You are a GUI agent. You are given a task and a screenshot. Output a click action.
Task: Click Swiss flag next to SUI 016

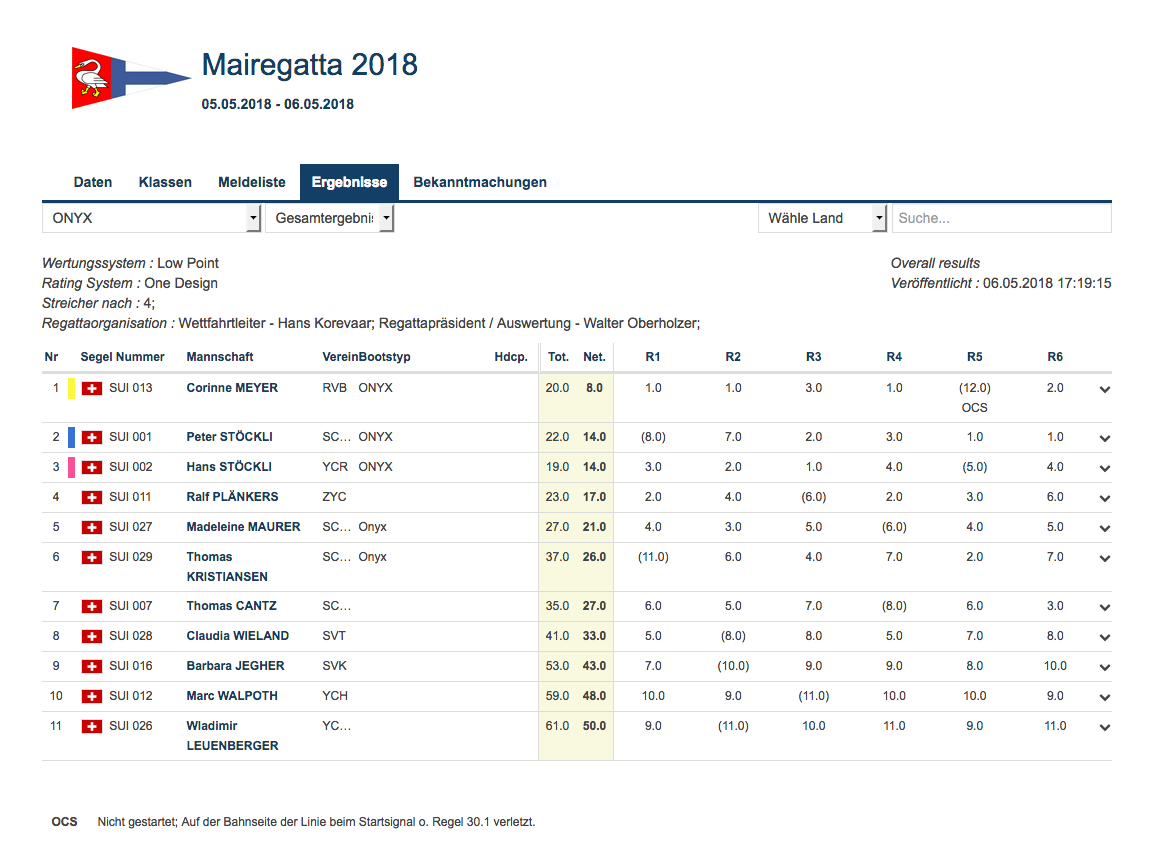[x=91, y=666]
